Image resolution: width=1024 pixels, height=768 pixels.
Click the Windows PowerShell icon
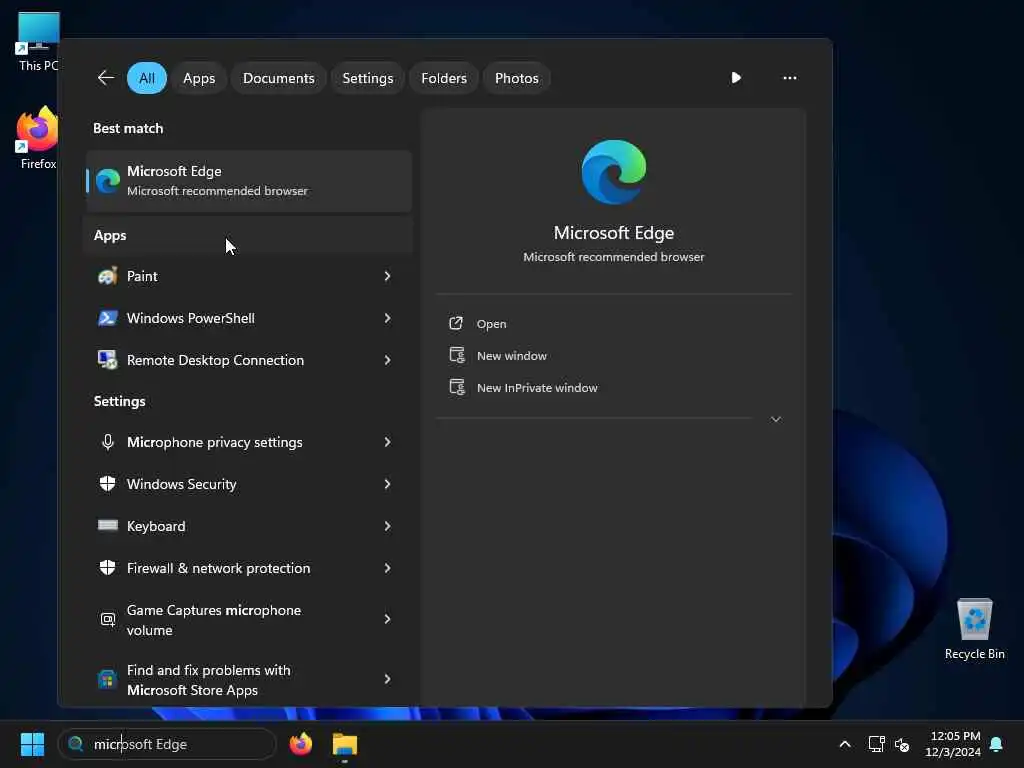[x=108, y=318]
